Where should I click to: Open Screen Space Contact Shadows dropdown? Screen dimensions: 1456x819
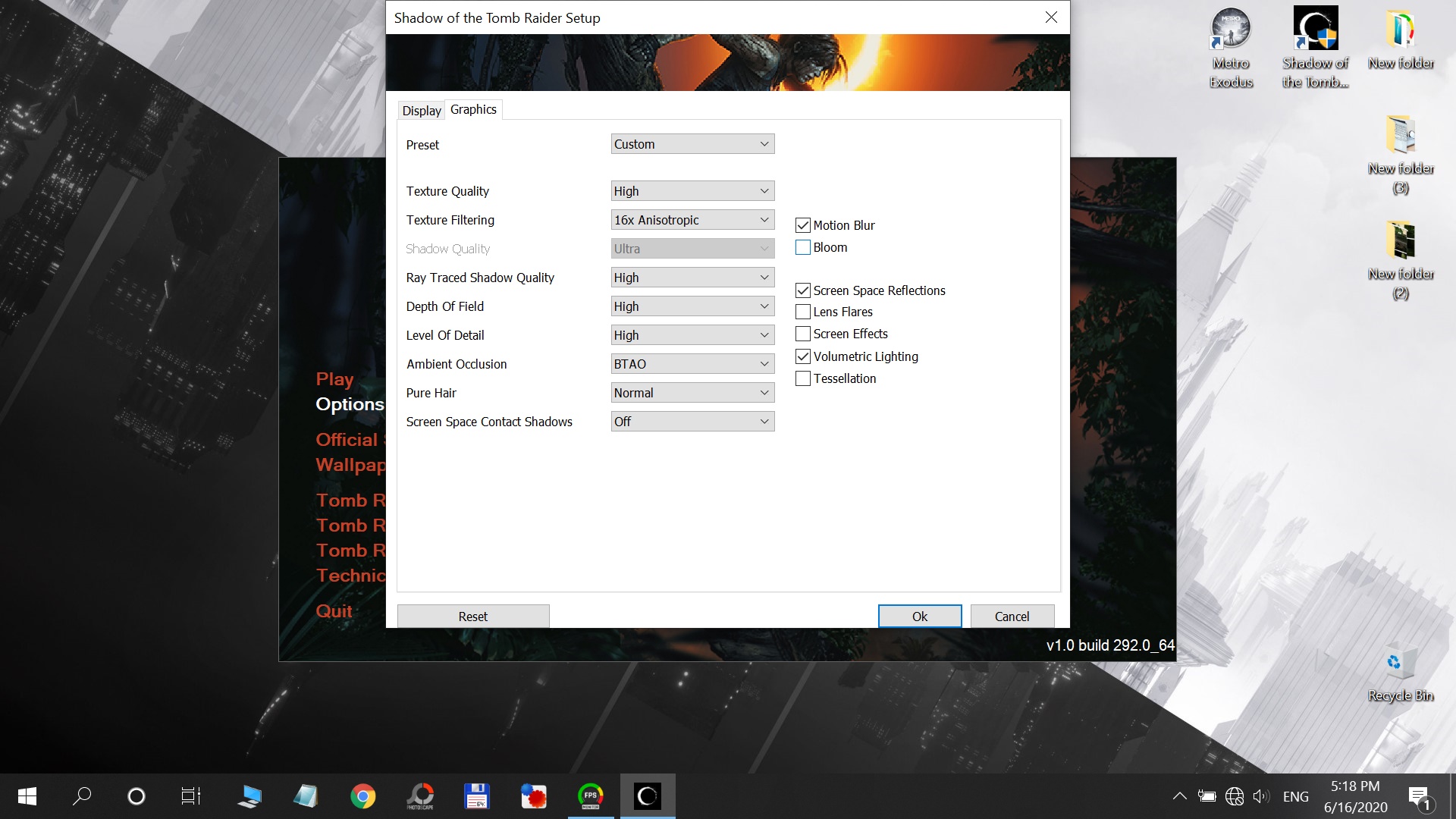pos(692,422)
